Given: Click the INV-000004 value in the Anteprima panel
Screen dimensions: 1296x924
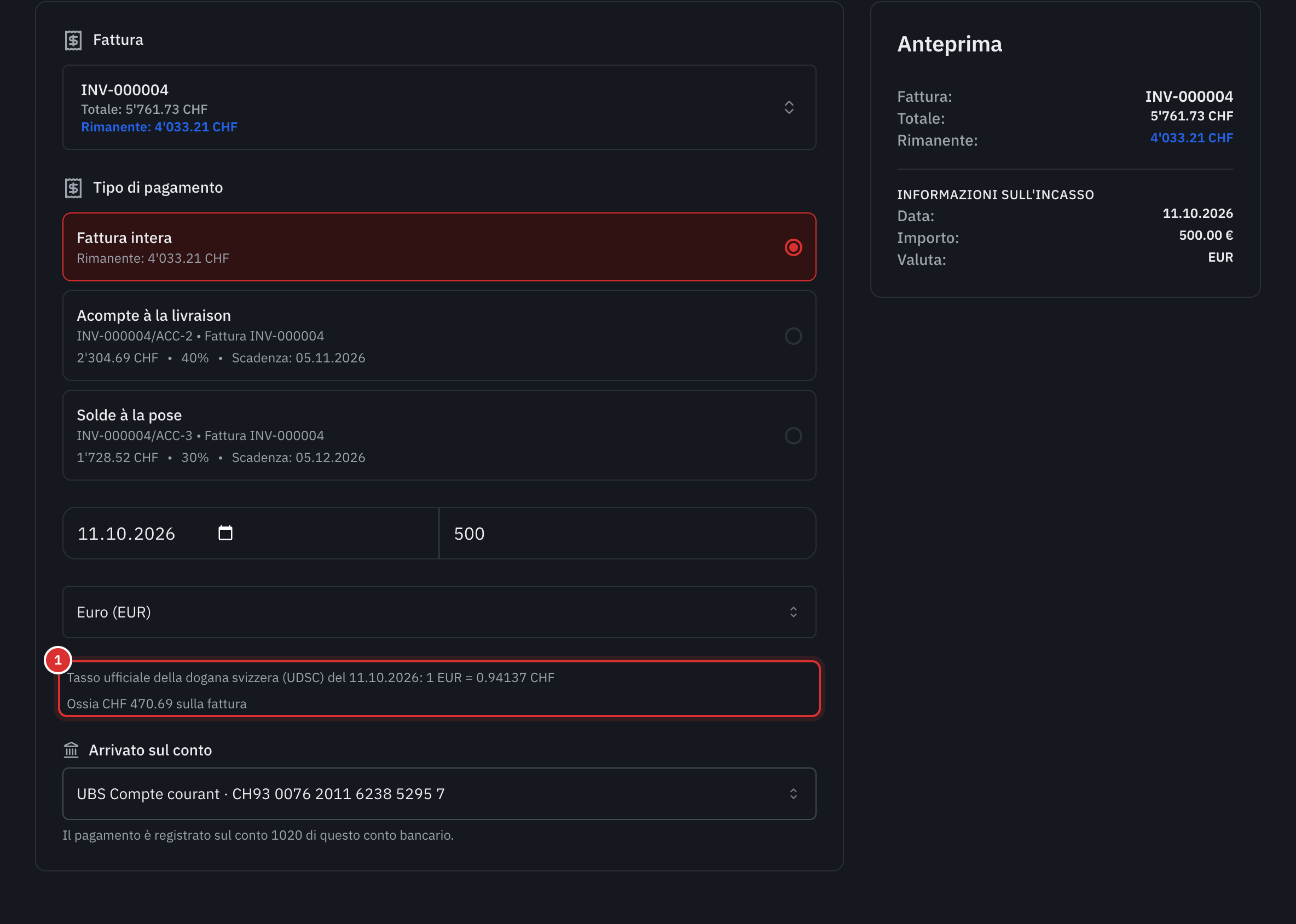Looking at the screenshot, I should point(1189,96).
